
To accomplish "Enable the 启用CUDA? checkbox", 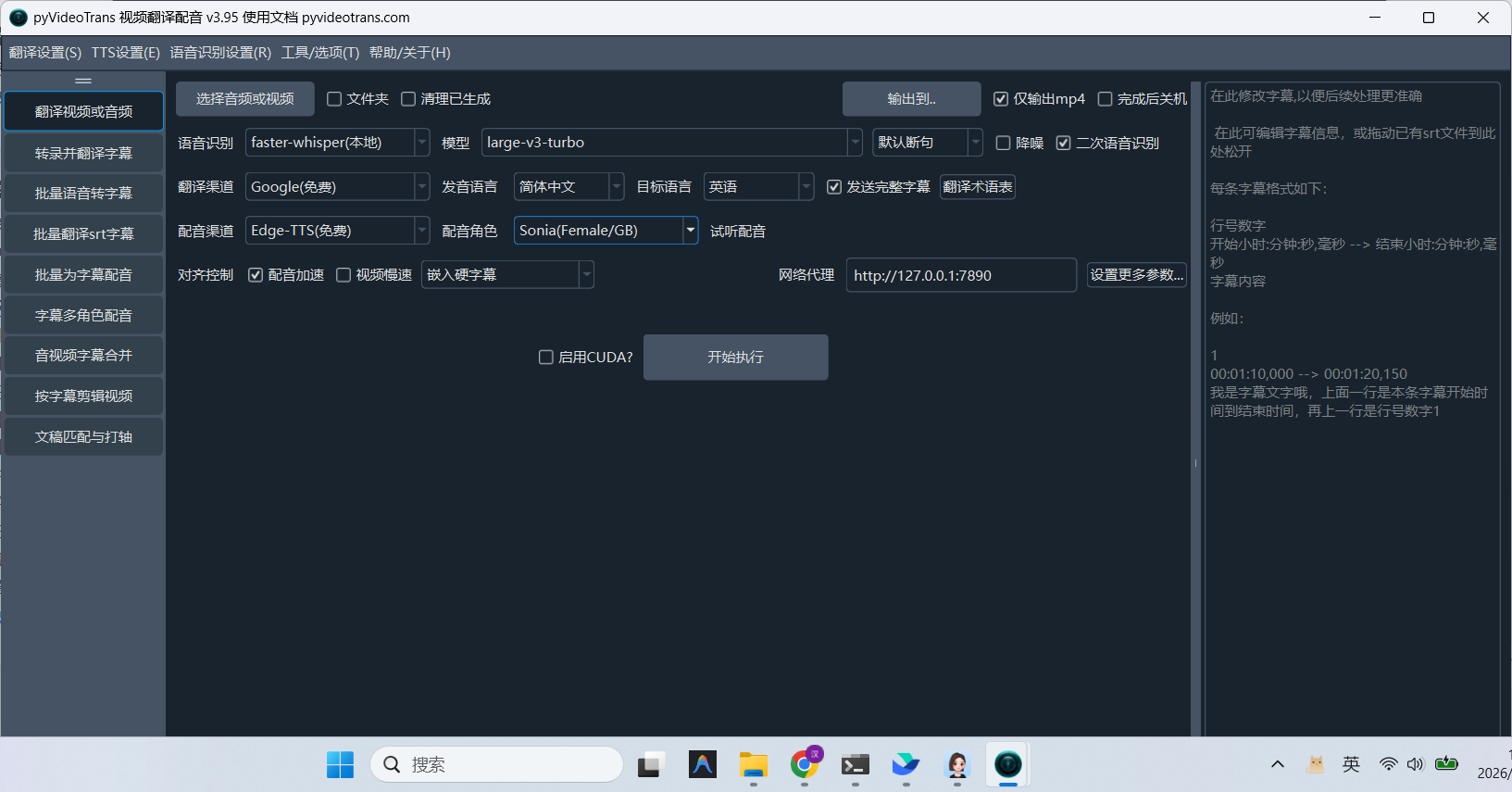I will (x=546, y=358).
